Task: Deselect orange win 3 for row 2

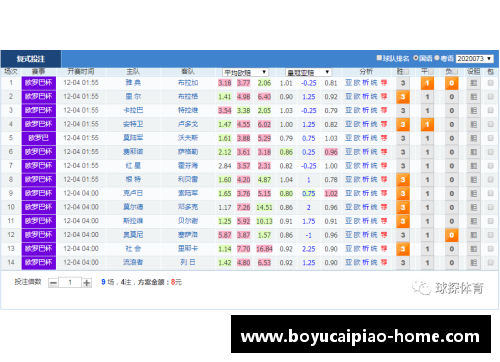Action: pyautogui.click(x=403, y=97)
